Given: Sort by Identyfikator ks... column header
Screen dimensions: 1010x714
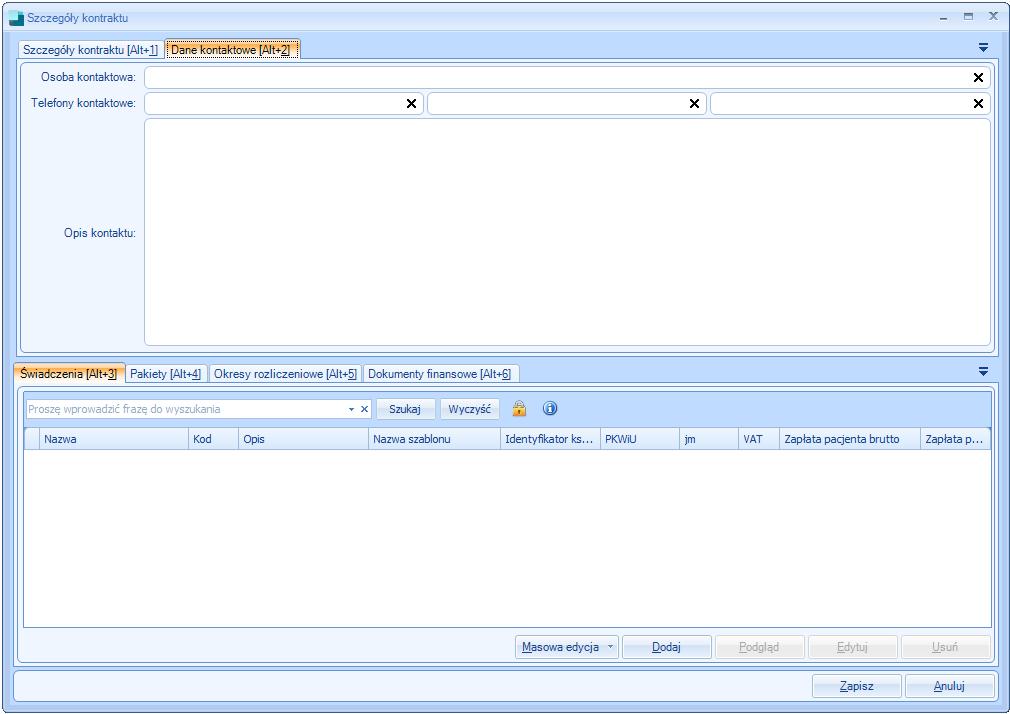Looking at the screenshot, I should coord(551,439).
